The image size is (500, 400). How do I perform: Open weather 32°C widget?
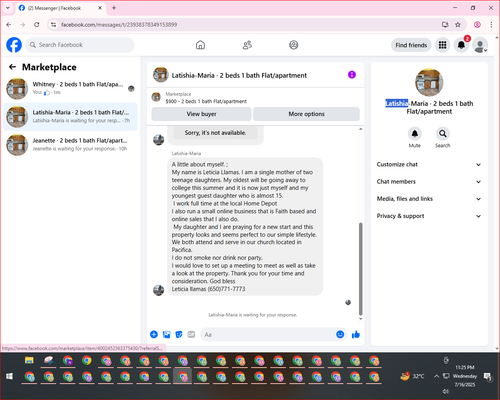pos(413,376)
